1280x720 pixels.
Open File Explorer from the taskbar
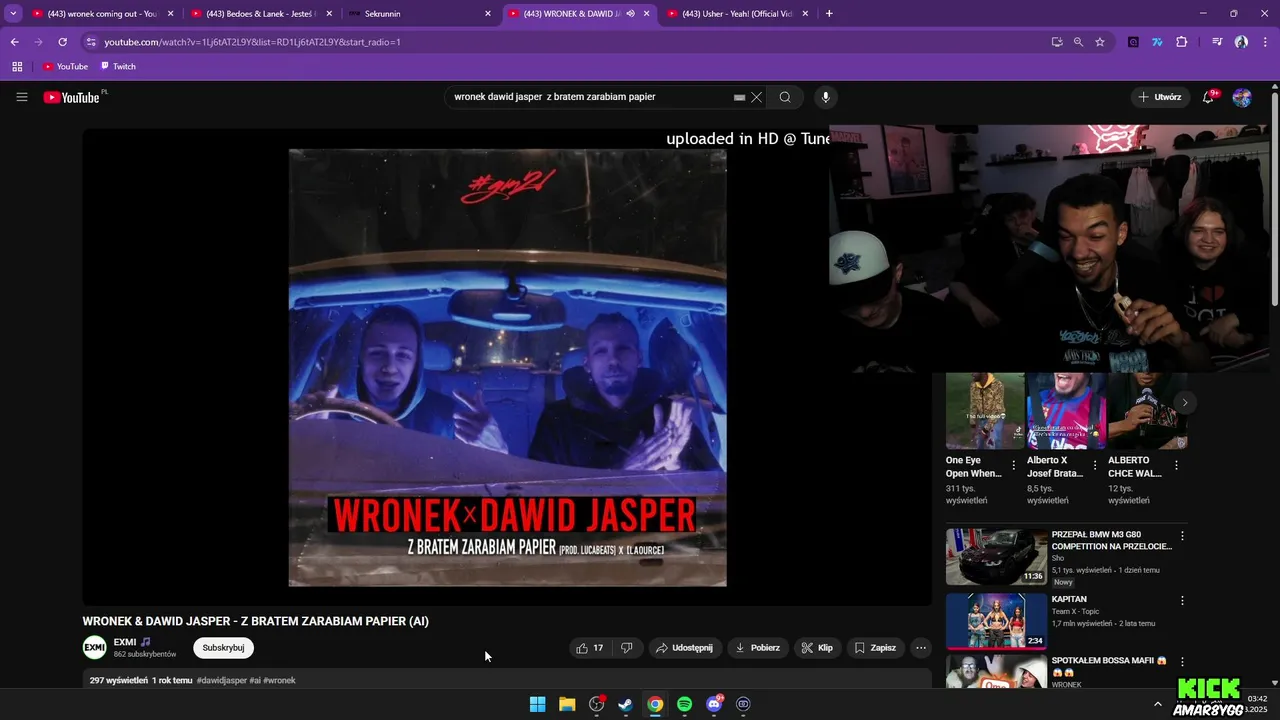coord(567,704)
